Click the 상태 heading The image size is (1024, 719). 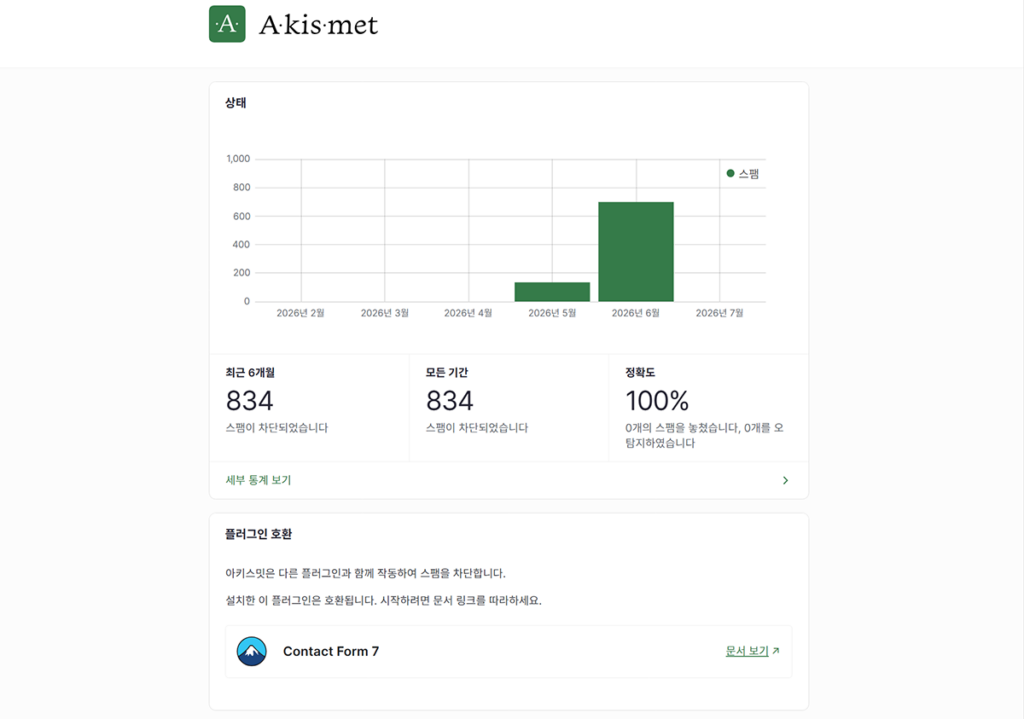pos(236,103)
